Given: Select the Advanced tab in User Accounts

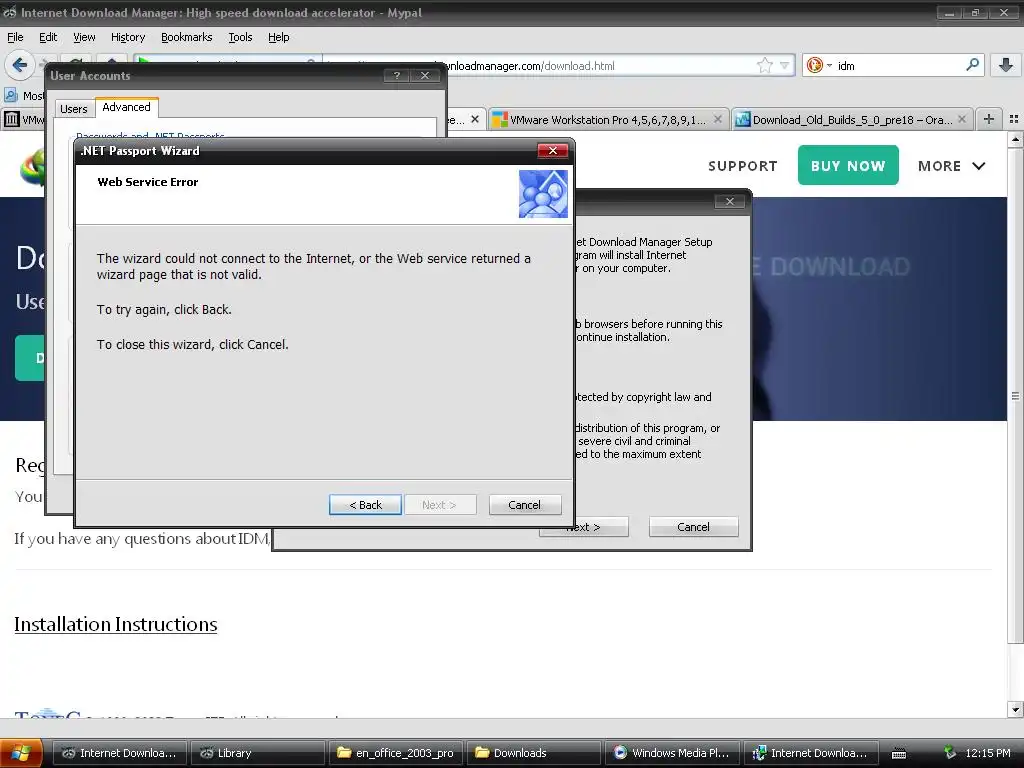Looking at the screenshot, I should [x=127, y=107].
